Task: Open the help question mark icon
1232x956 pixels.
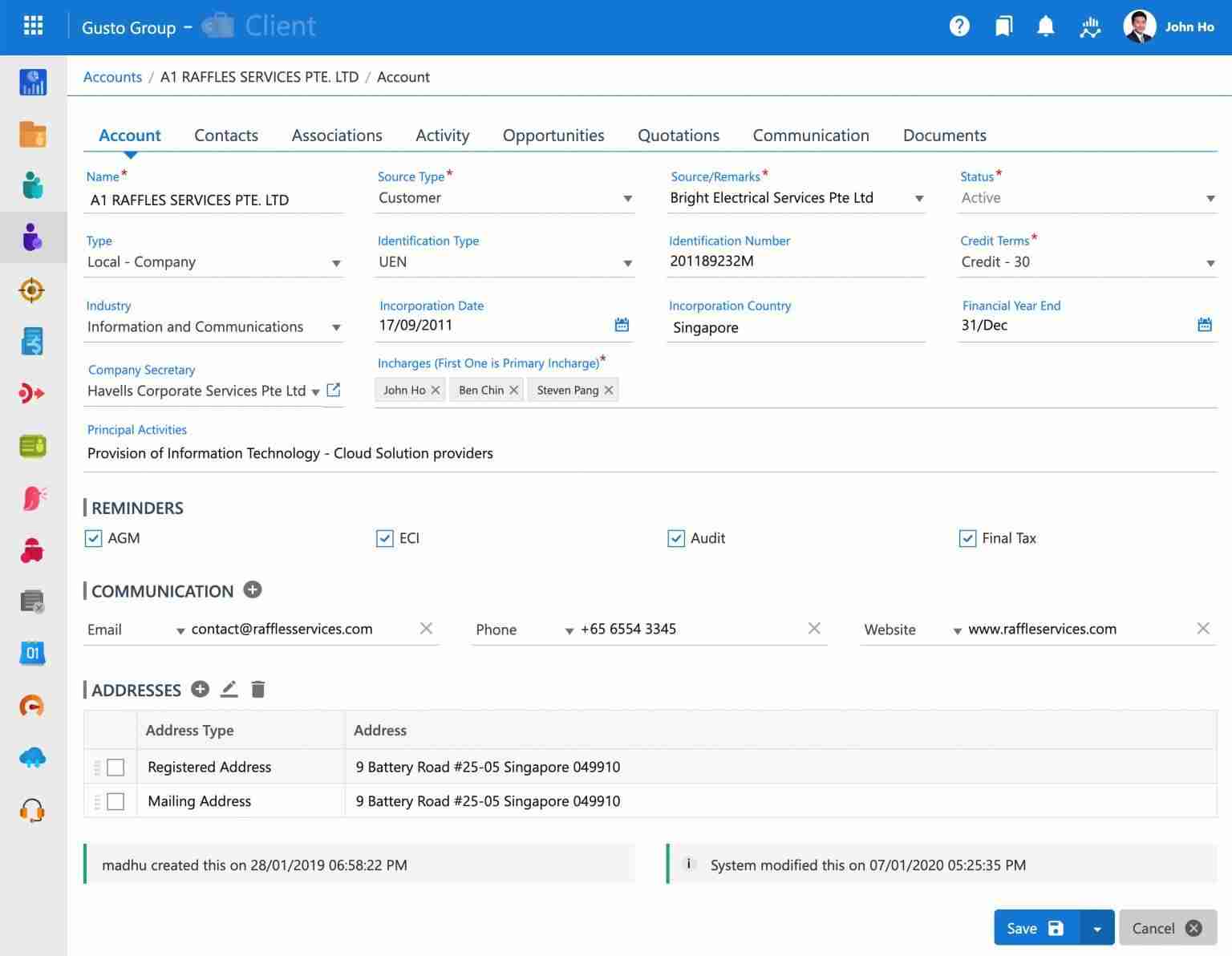Action: [959, 26]
